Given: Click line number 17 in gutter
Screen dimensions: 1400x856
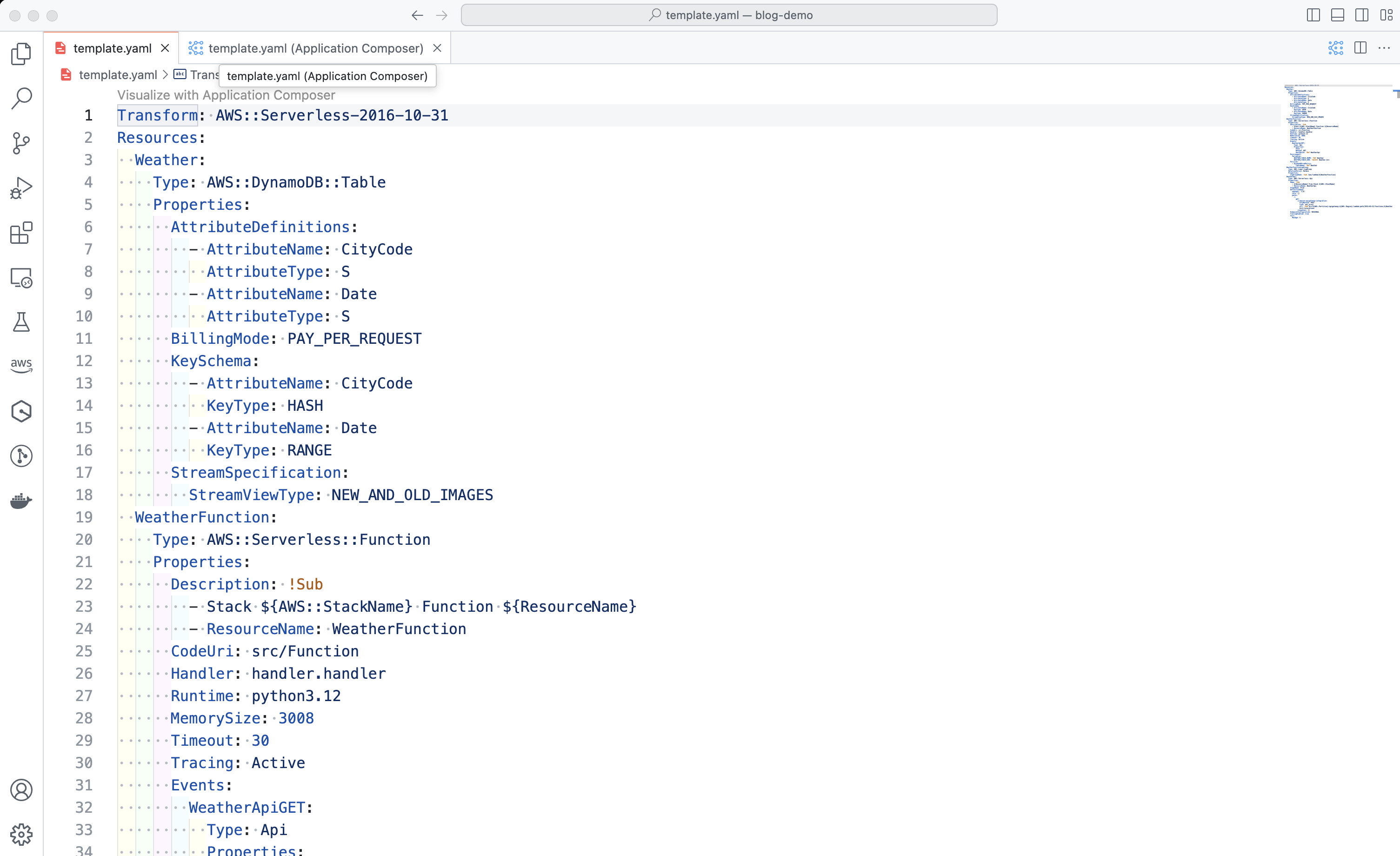Looking at the screenshot, I should tap(84, 472).
